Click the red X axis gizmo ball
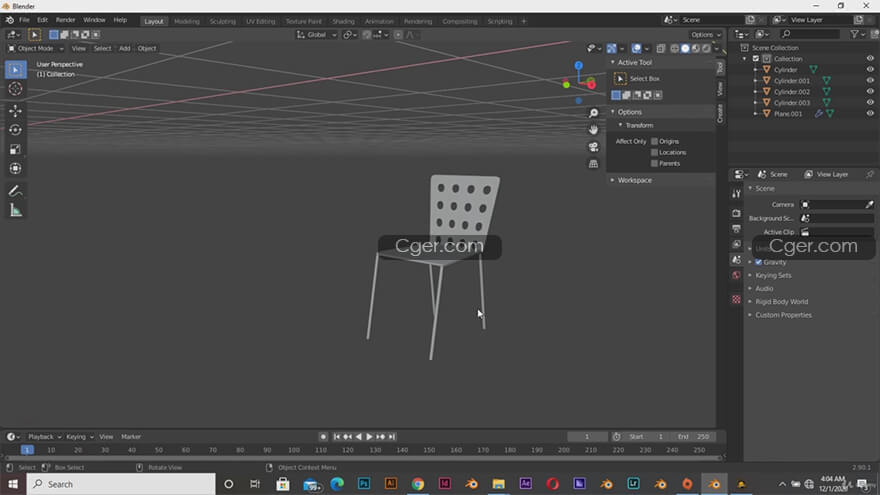 pos(591,85)
